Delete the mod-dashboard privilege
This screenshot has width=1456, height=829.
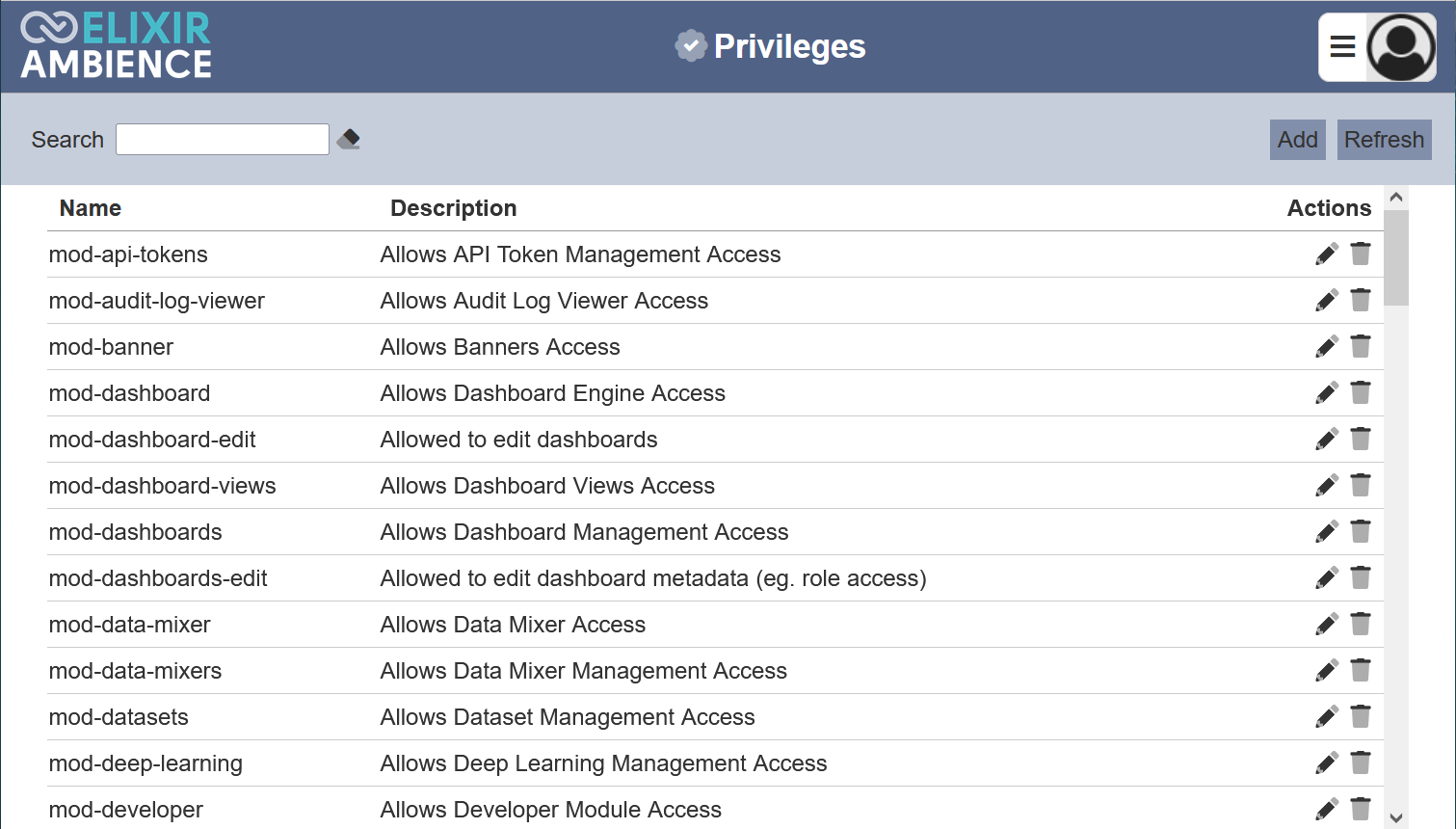coord(1361,393)
